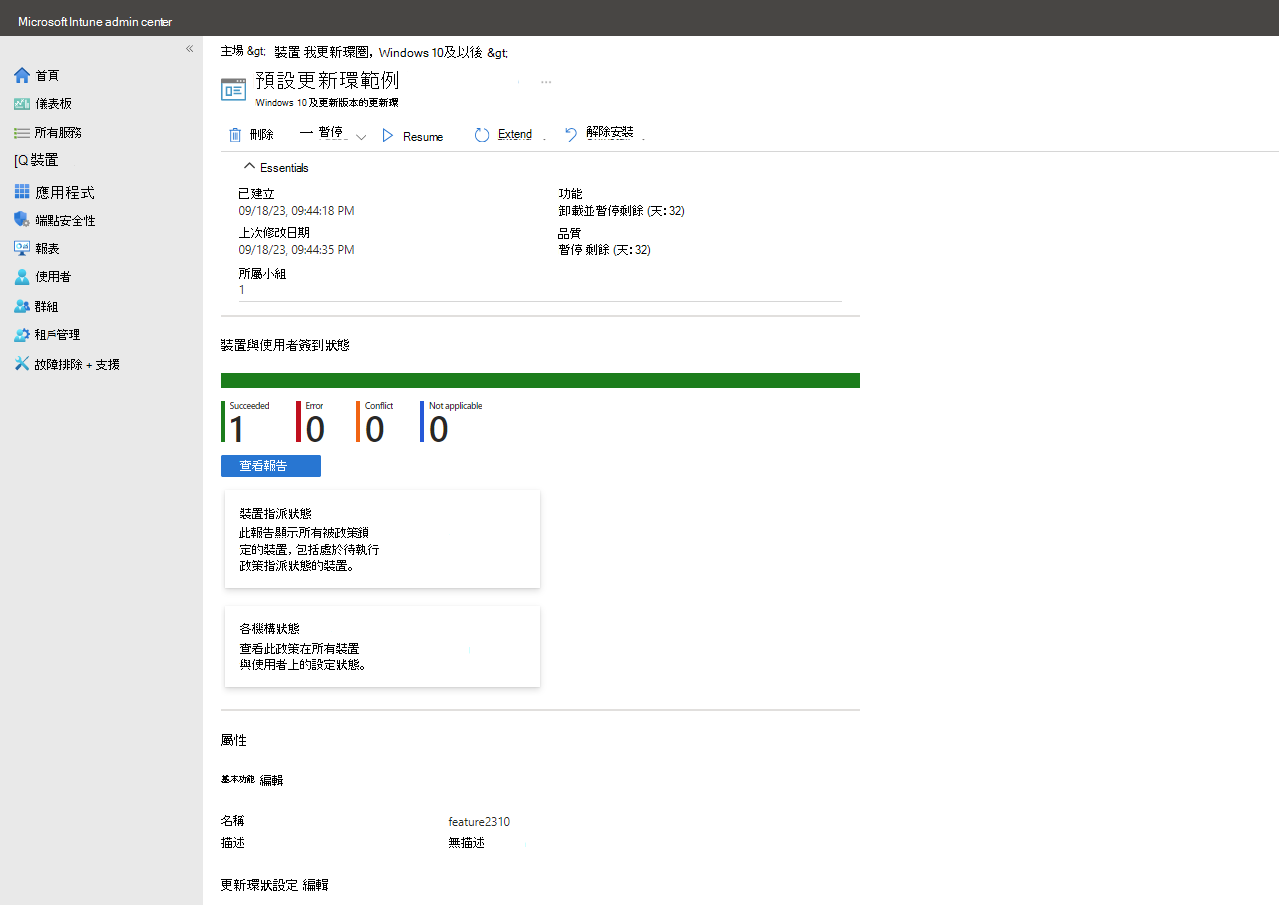Click the 查看報告 button
Image resolution: width=1279 pixels, height=905 pixels.
click(271, 466)
